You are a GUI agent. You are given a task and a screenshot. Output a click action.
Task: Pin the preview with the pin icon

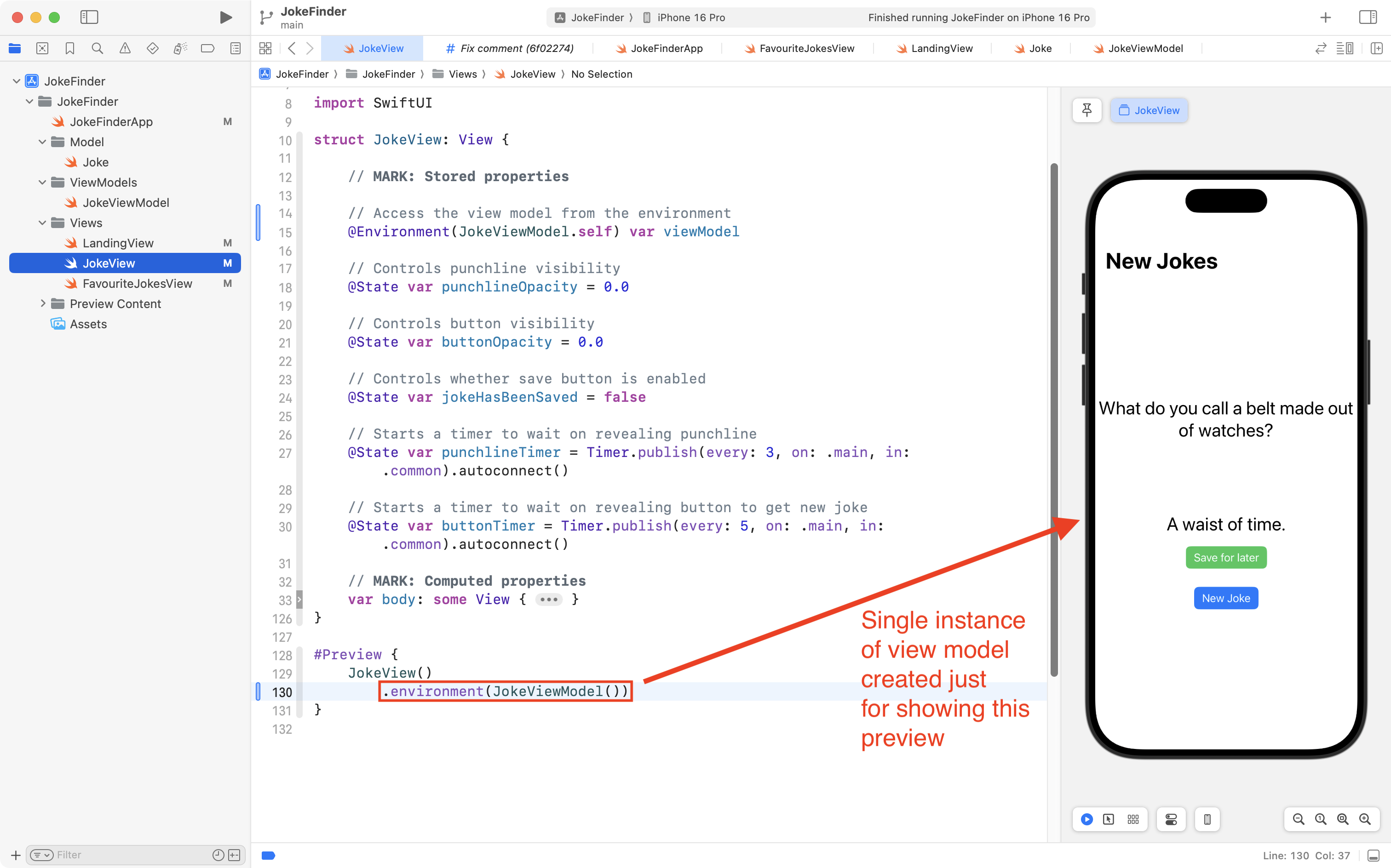pyautogui.click(x=1086, y=110)
